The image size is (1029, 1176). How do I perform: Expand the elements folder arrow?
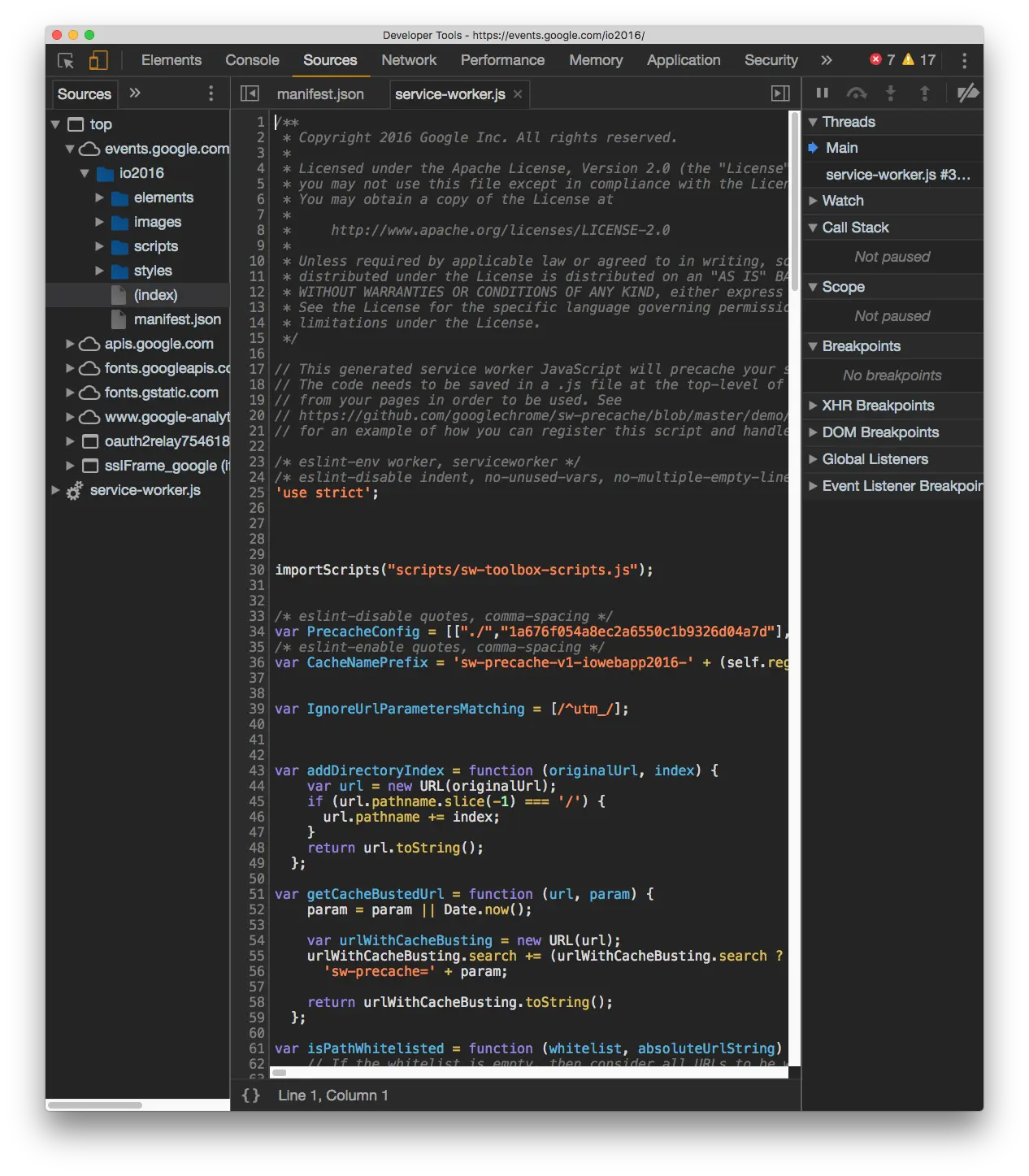(x=99, y=197)
